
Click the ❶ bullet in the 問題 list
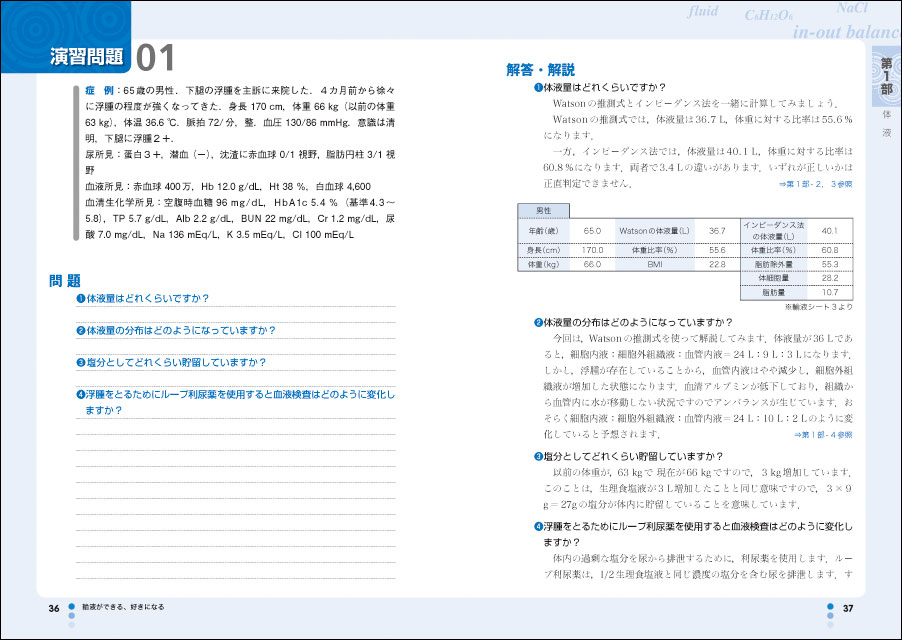coord(81,298)
